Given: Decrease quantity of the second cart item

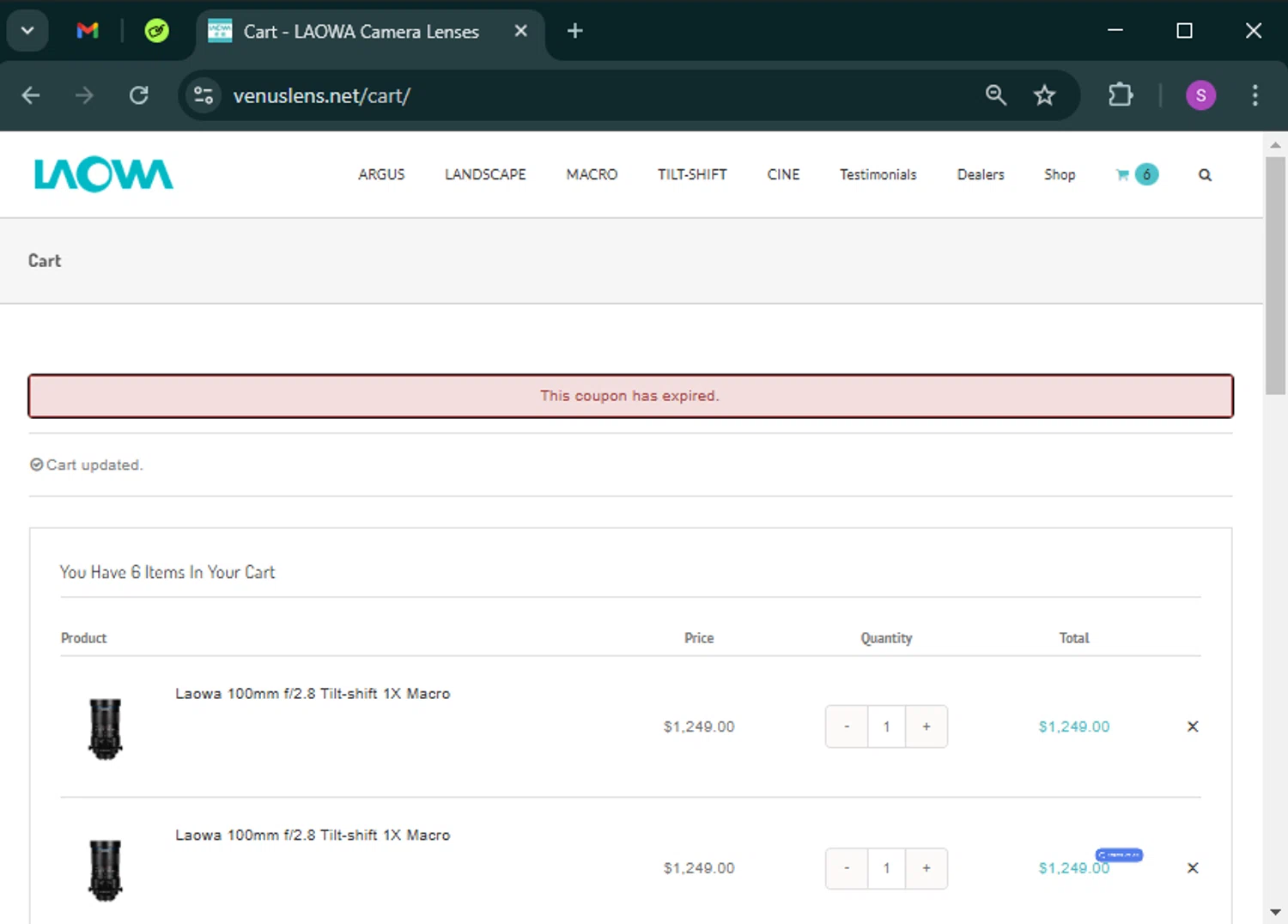Looking at the screenshot, I should pos(847,868).
